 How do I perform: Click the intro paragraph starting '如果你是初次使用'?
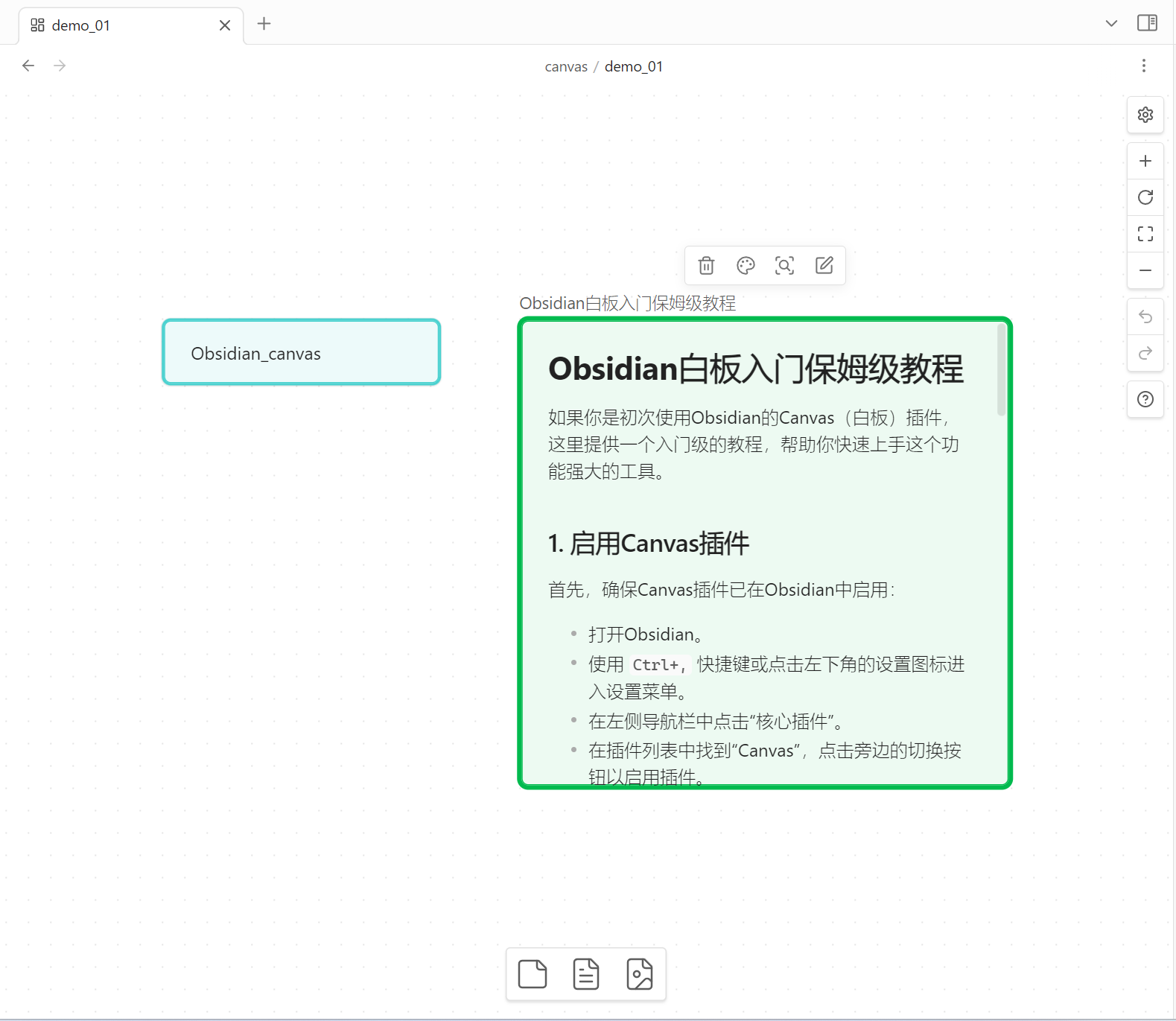pyautogui.click(x=754, y=445)
